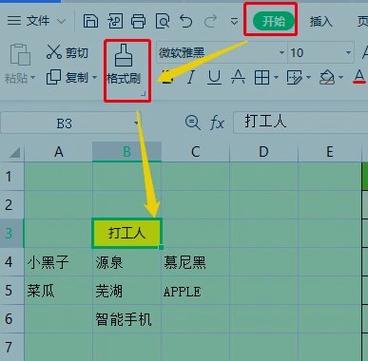Open the font size dropdown

348,53
